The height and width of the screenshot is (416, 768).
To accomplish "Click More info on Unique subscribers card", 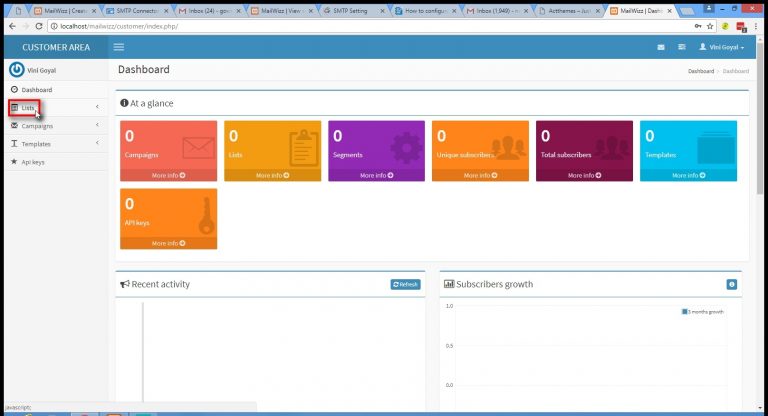I will click(x=480, y=175).
